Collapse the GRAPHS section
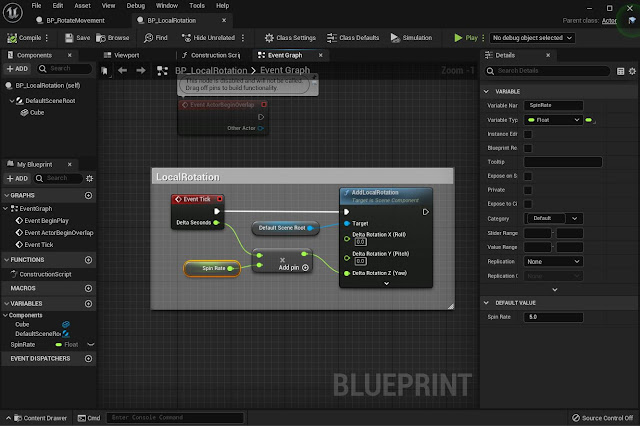This screenshot has height=426, width=640. click(6, 195)
